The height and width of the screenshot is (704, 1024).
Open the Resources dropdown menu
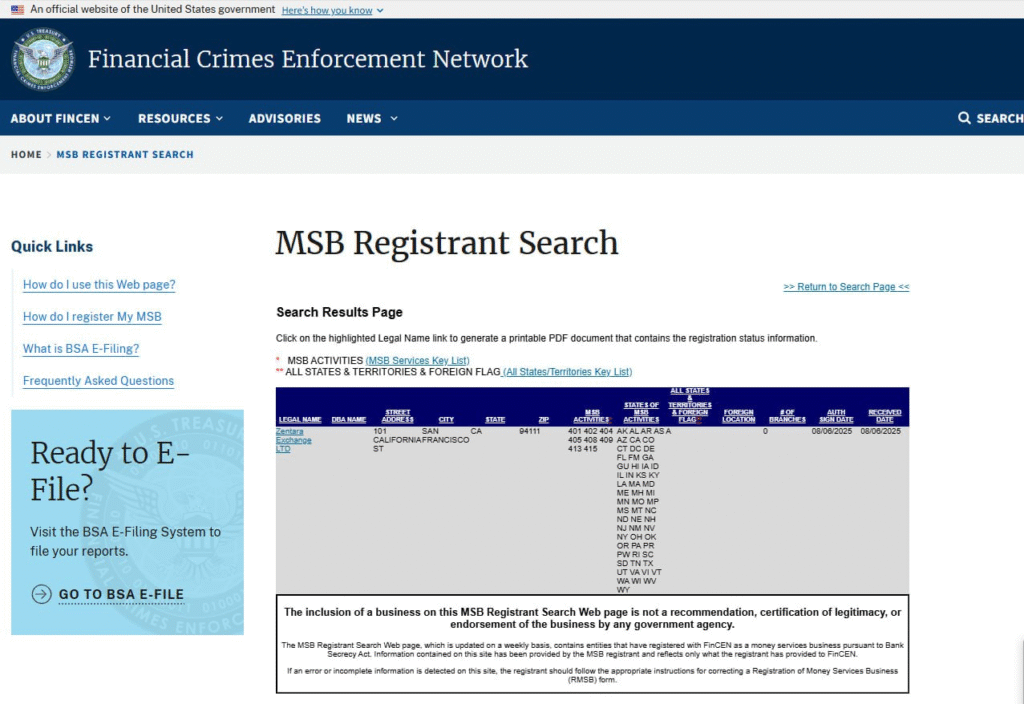180,118
